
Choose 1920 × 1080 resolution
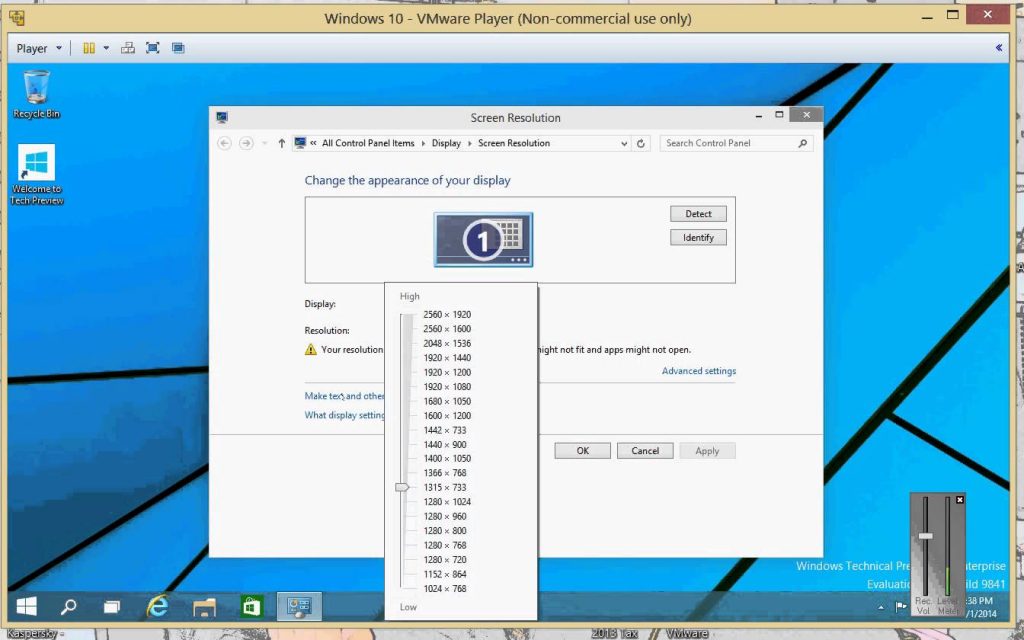pos(447,387)
